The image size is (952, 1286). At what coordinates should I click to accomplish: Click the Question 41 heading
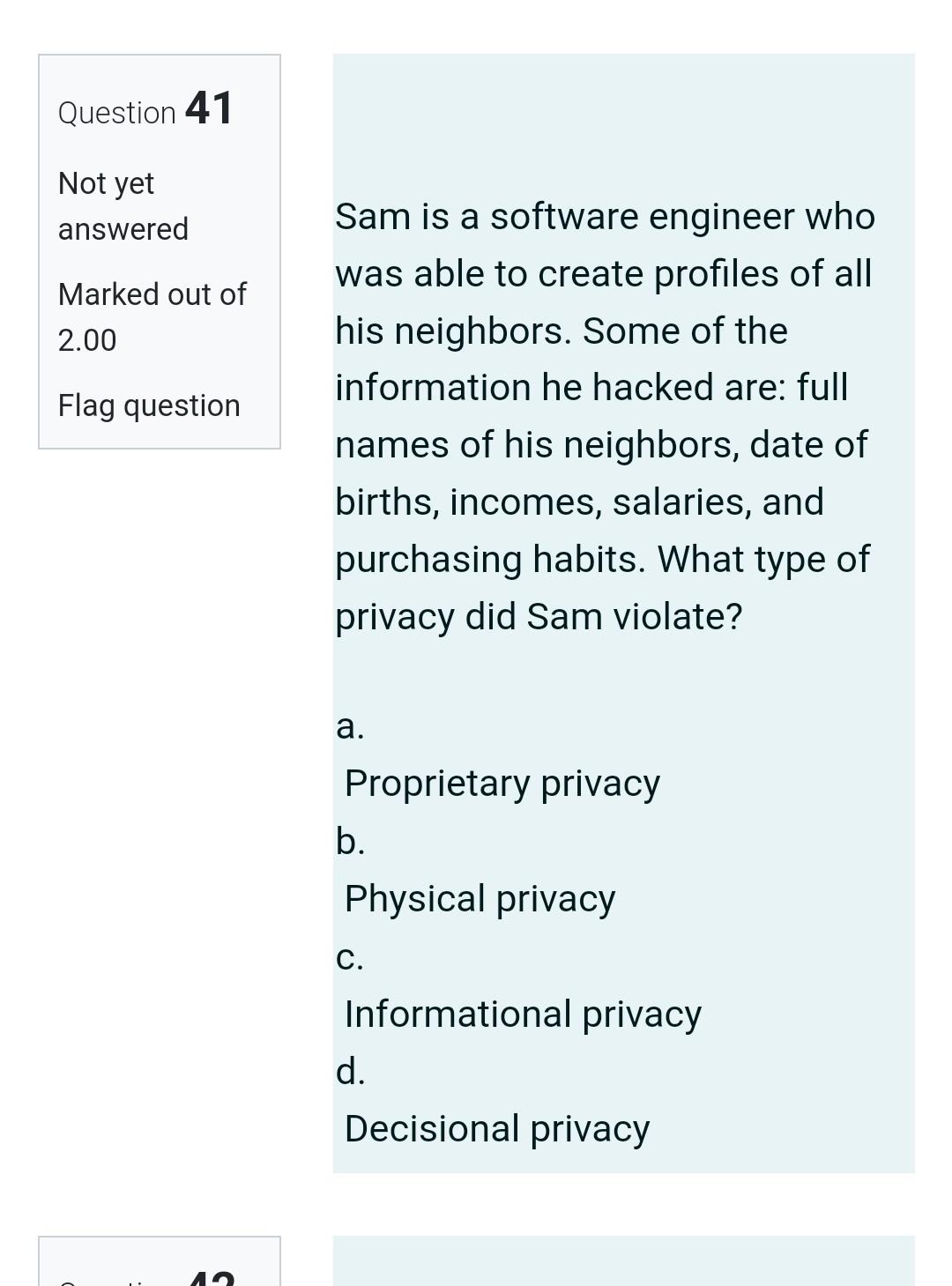pyautogui.click(x=145, y=109)
